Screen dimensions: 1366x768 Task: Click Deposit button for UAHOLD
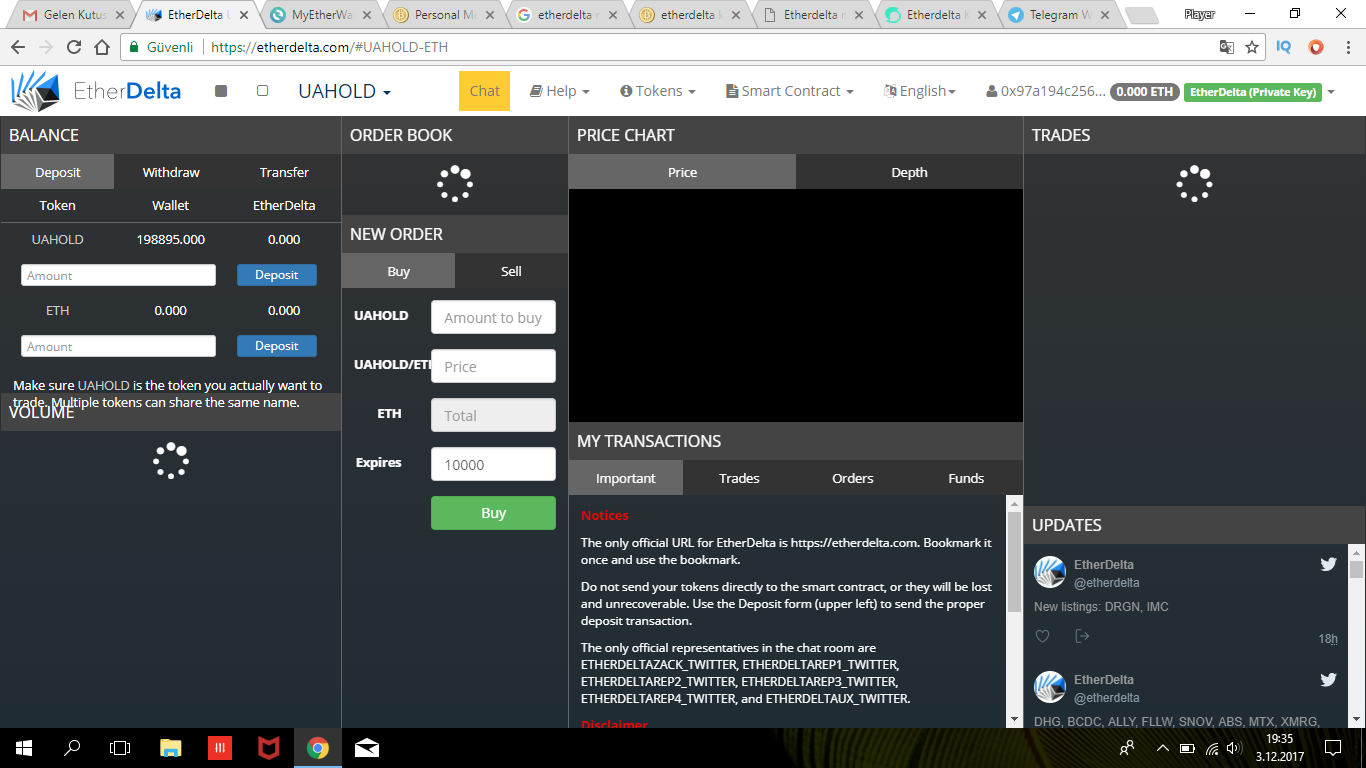tap(277, 275)
